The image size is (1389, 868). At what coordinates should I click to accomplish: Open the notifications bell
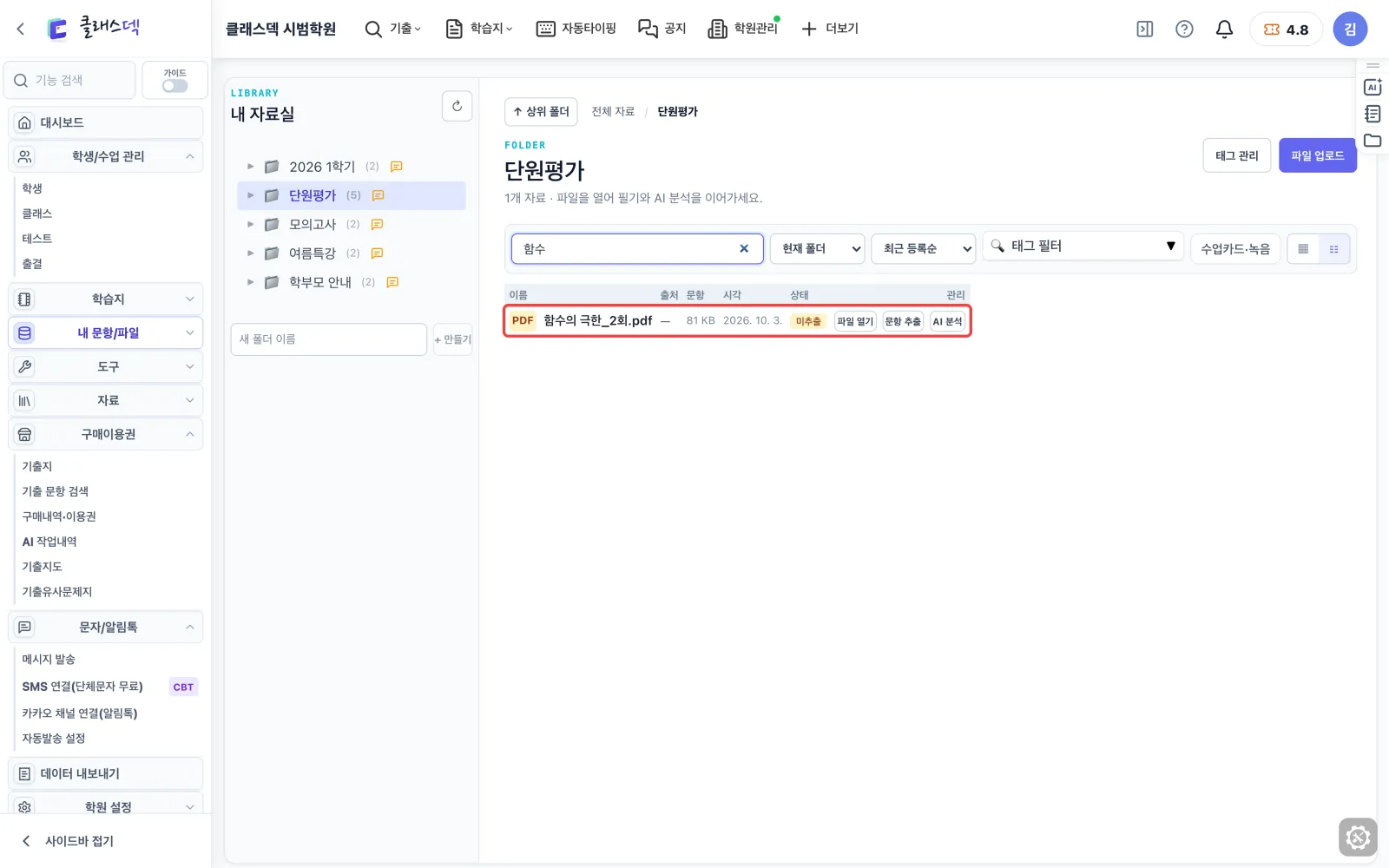[1224, 30]
